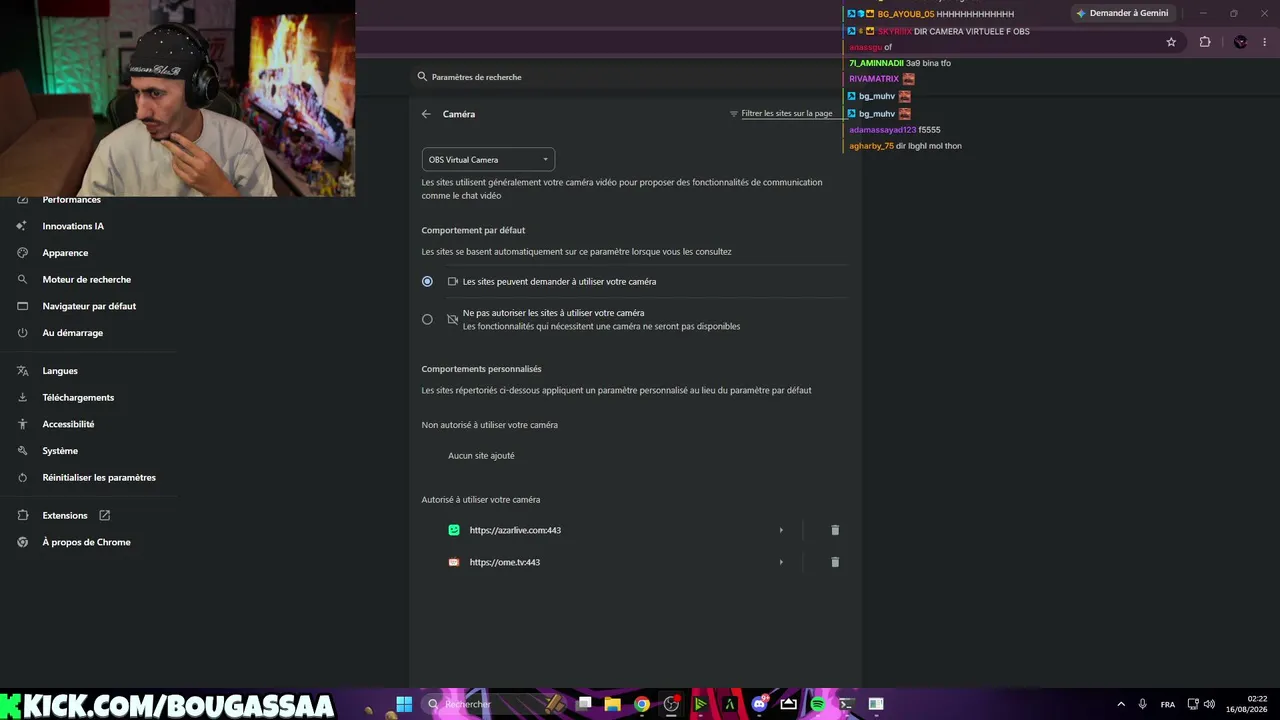The height and width of the screenshot is (720, 1280).
Task: Click chat username 7I_AMINNADII
Action: [x=876, y=63]
